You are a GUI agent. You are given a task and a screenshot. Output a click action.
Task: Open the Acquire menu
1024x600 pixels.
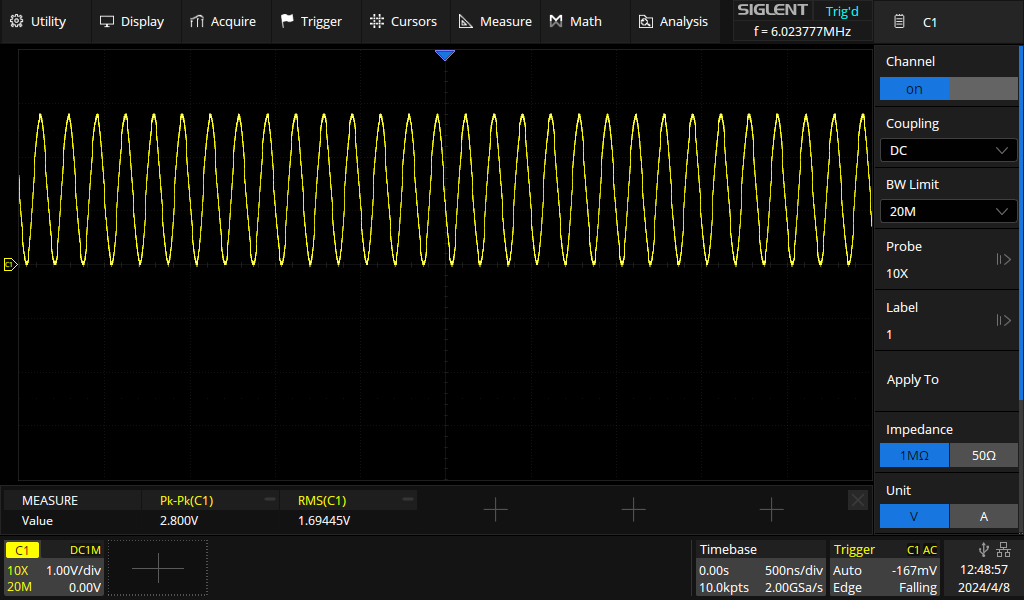click(x=223, y=21)
